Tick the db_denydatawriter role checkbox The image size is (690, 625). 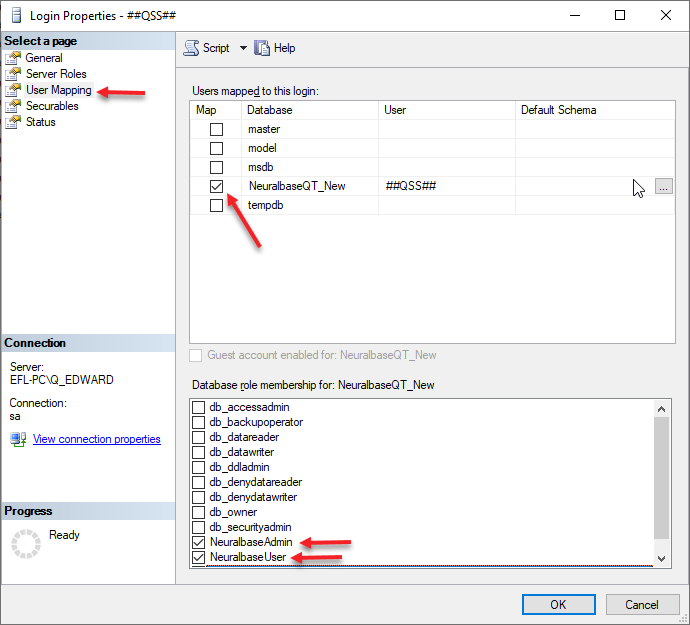point(198,497)
